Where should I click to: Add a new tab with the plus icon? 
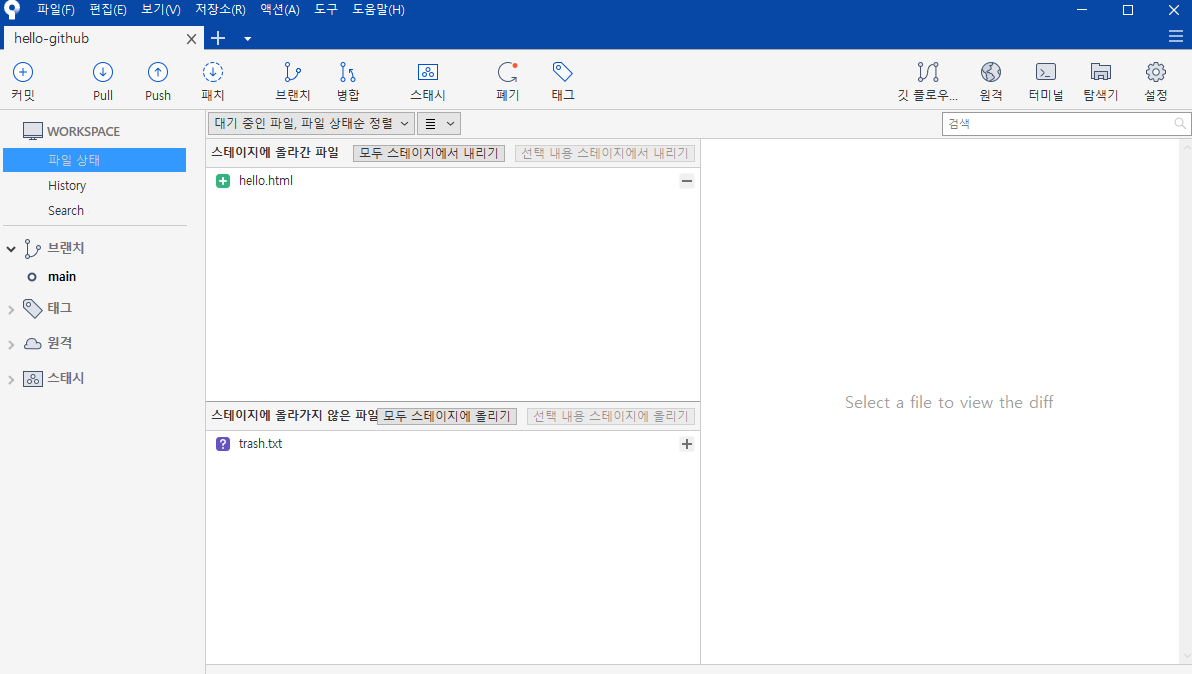(218, 38)
